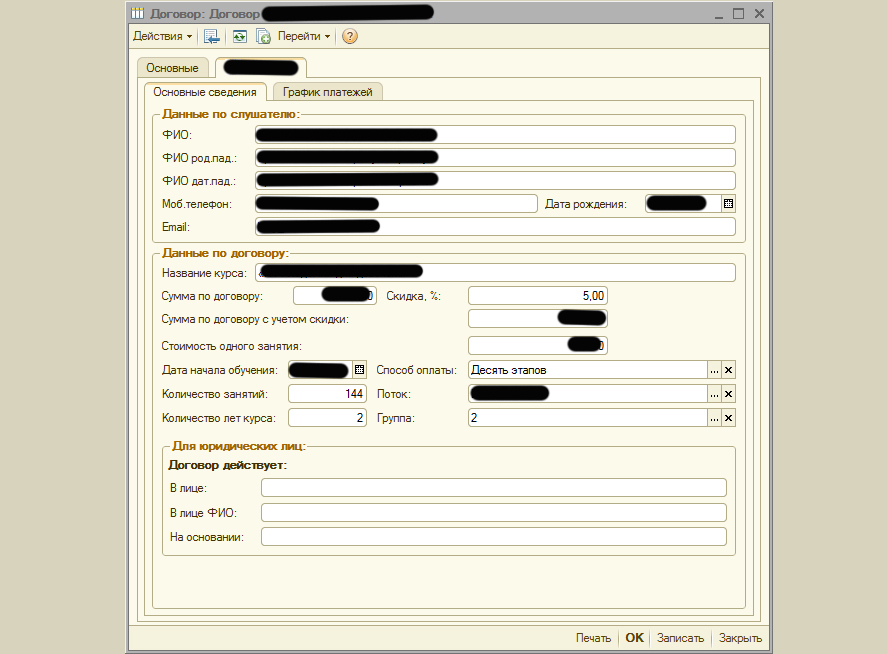Switch to the Основные tab
Viewport: 887px width, 654px height.
[x=172, y=68]
